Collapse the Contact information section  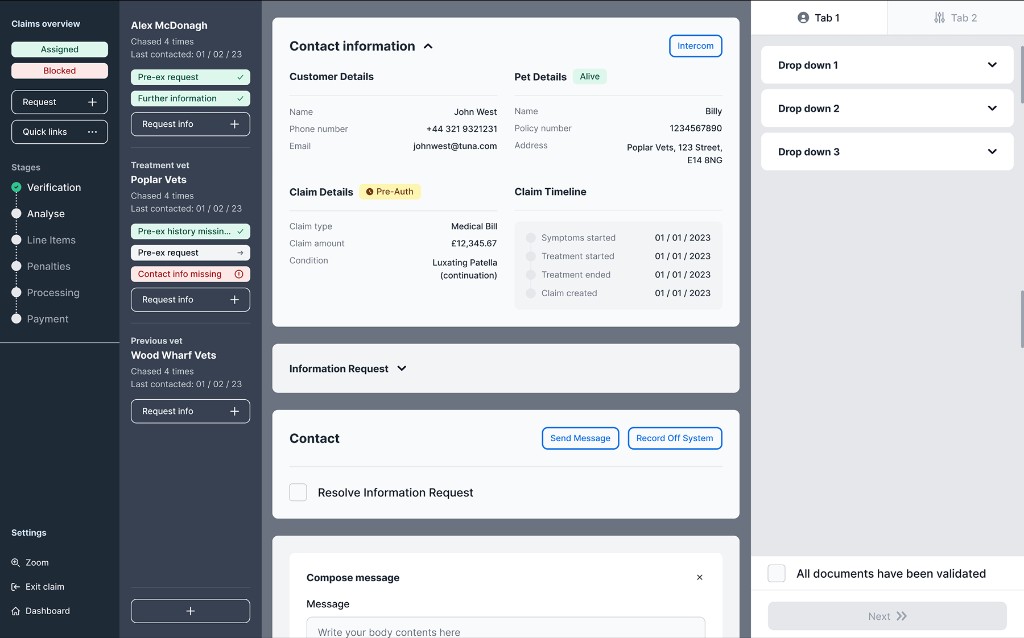pos(428,46)
